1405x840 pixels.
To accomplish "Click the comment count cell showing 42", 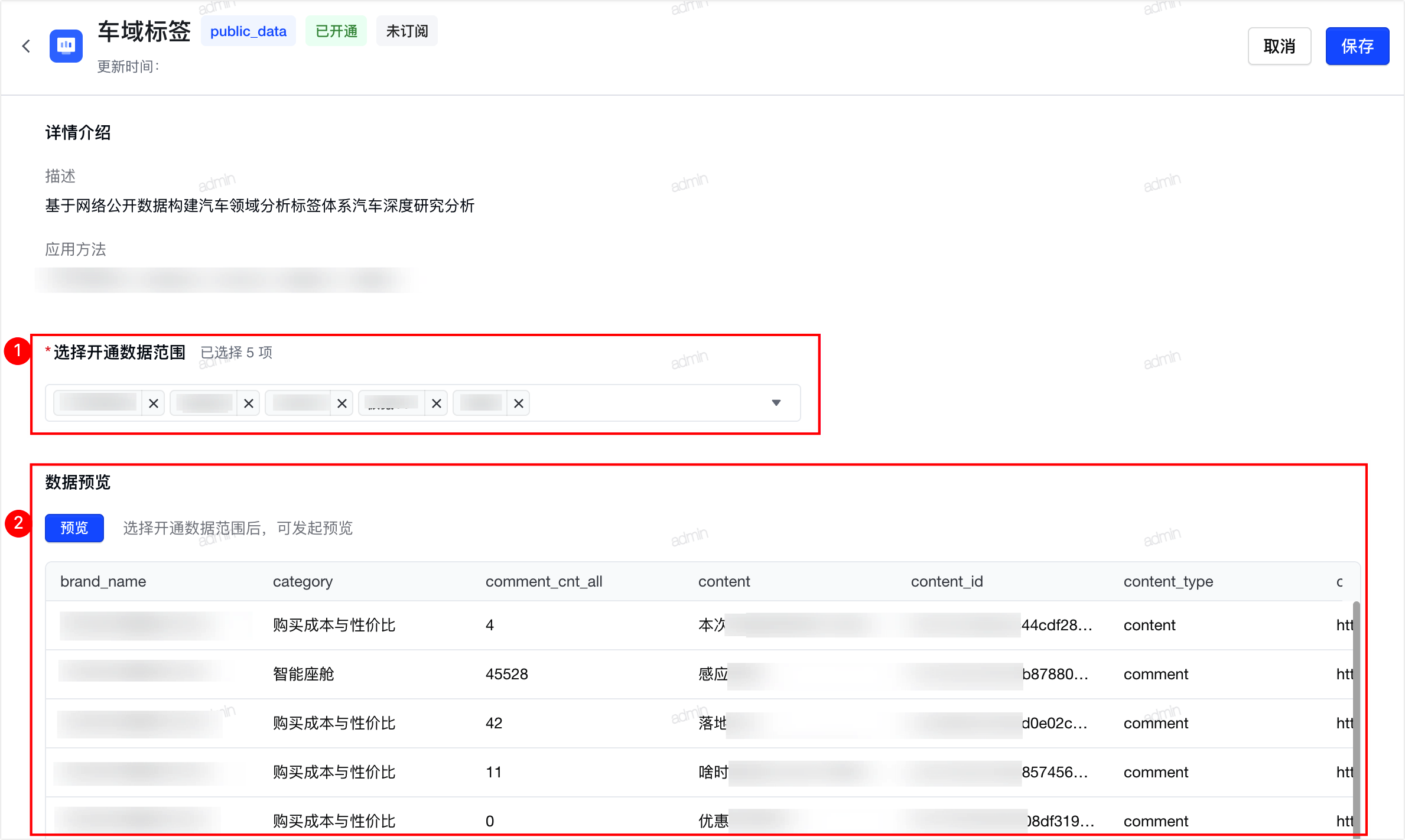I will pos(494,723).
